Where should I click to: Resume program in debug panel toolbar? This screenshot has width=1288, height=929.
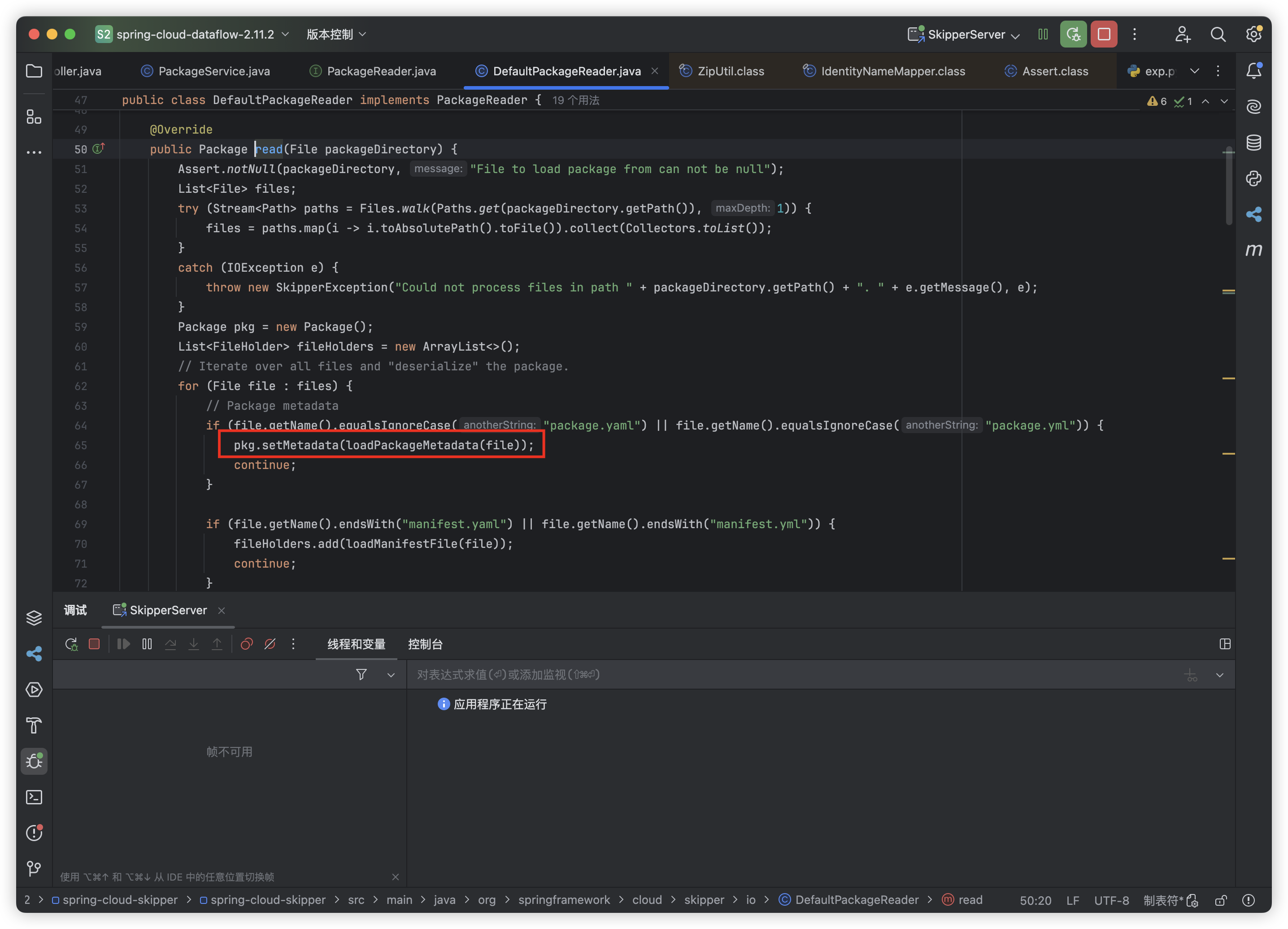click(x=123, y=644)
